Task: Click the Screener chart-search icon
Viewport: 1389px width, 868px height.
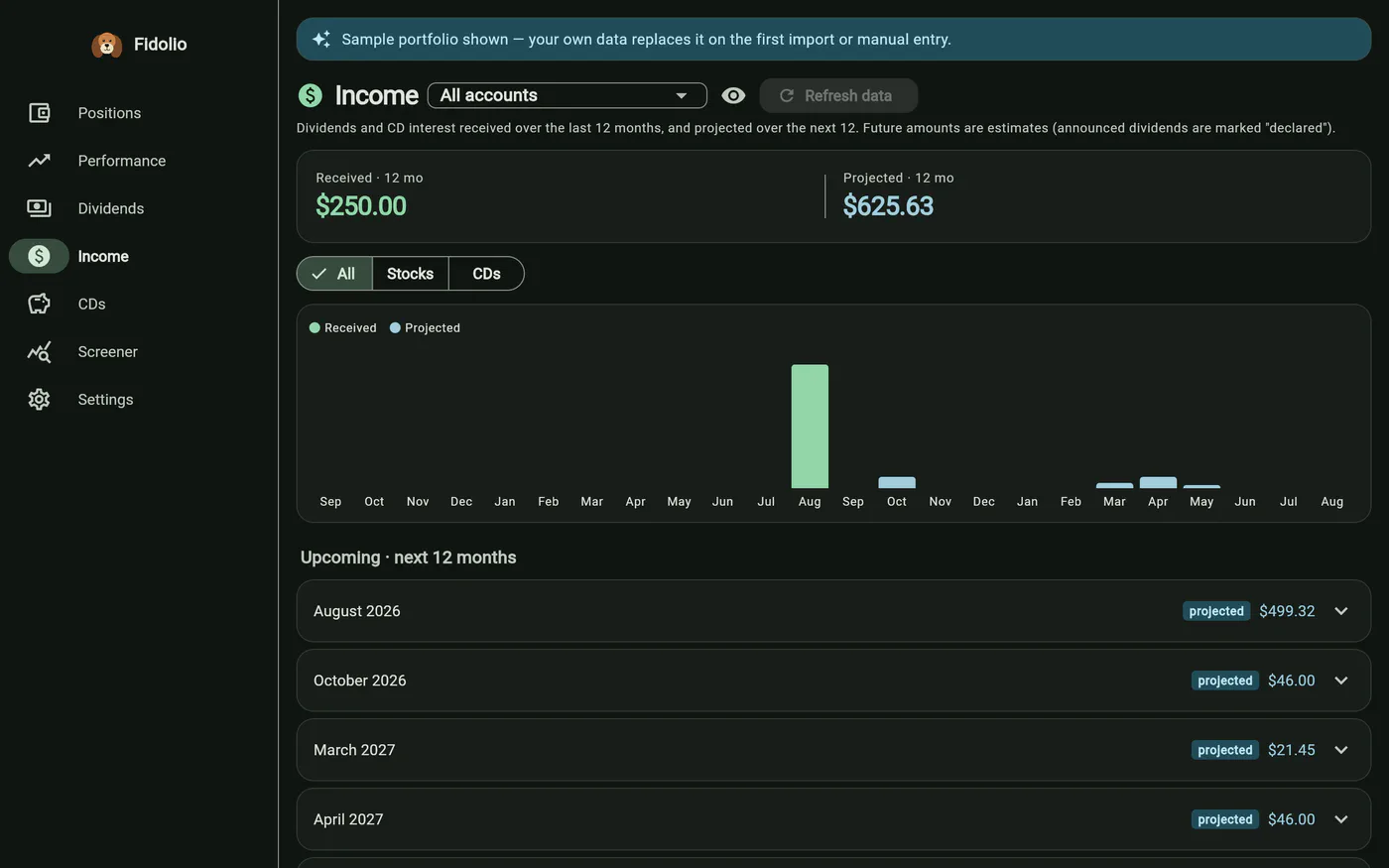Action: 39,351
